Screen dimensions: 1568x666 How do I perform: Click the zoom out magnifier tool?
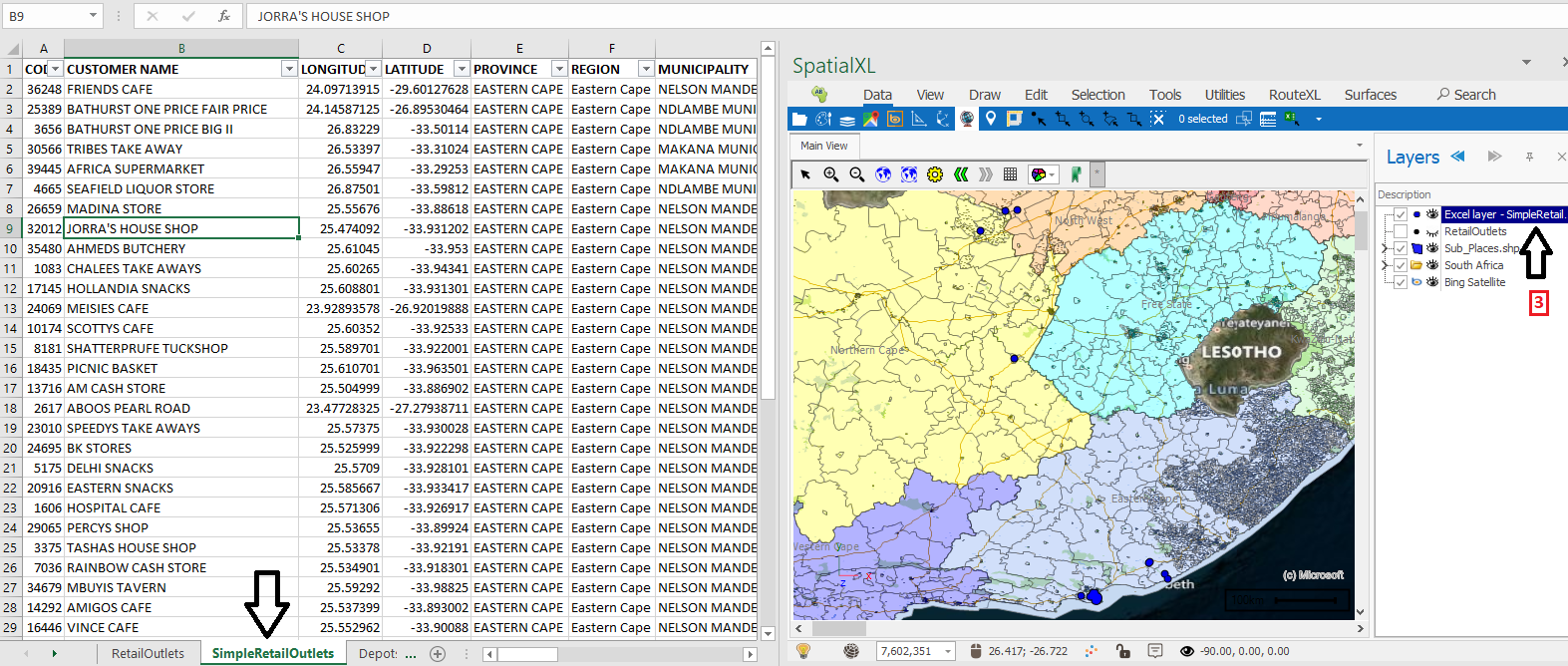click(x=856, y=174)
